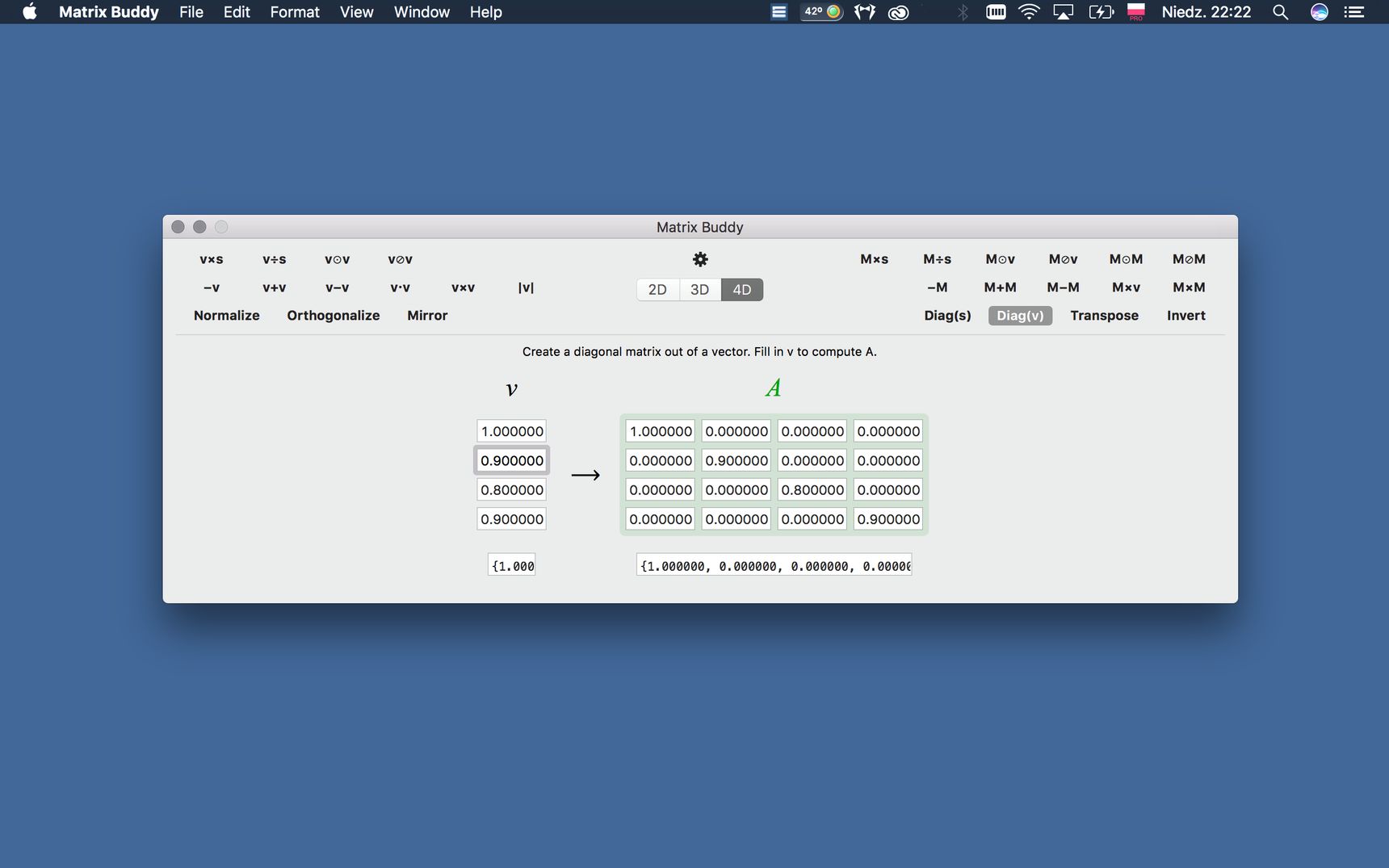
Task: Select M×v matrix-vector multiply
Action: pyautogui.click(x=1127, y=287)
